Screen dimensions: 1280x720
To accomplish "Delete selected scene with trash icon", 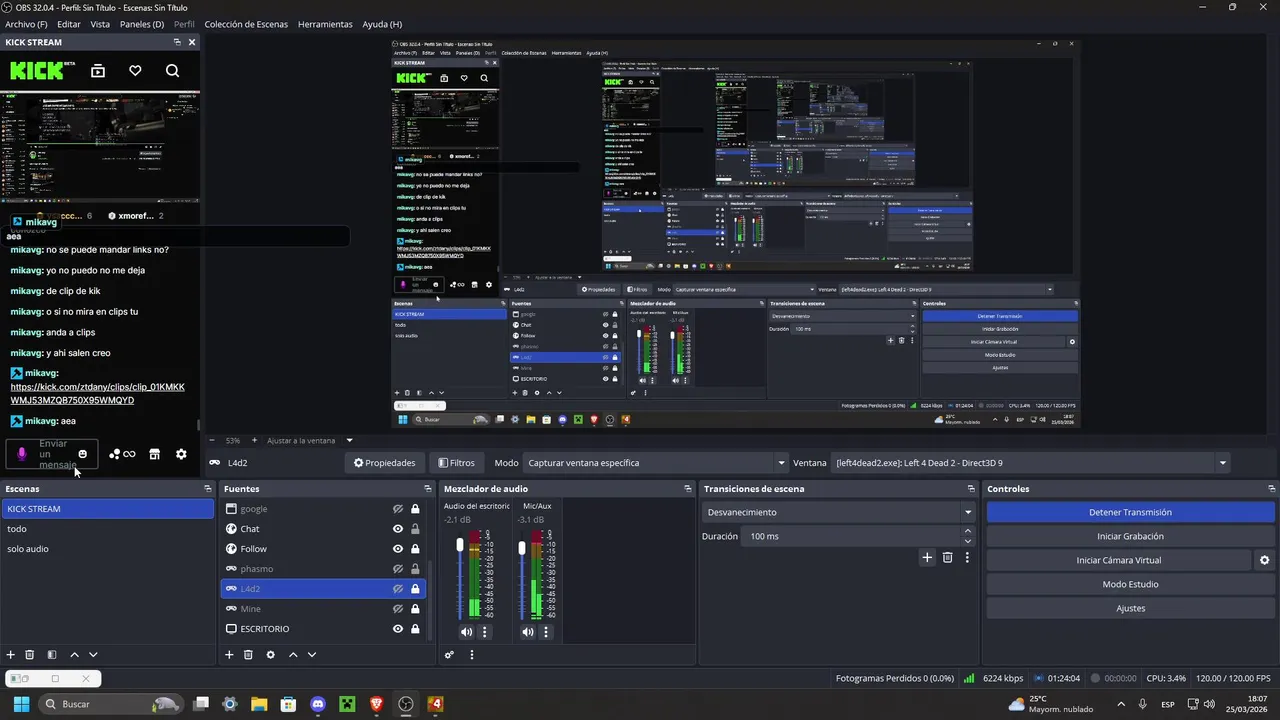I will point(29,655).
